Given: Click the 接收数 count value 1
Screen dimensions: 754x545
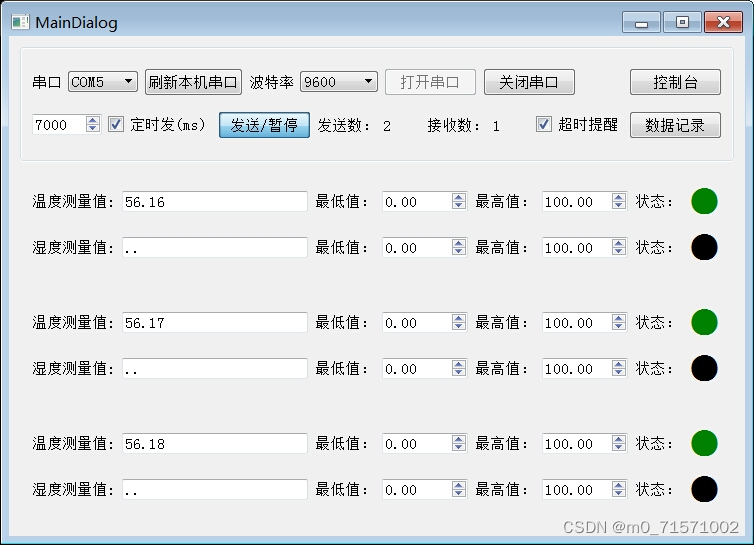Looking at the screenshot, I should [x=496, y=126].
